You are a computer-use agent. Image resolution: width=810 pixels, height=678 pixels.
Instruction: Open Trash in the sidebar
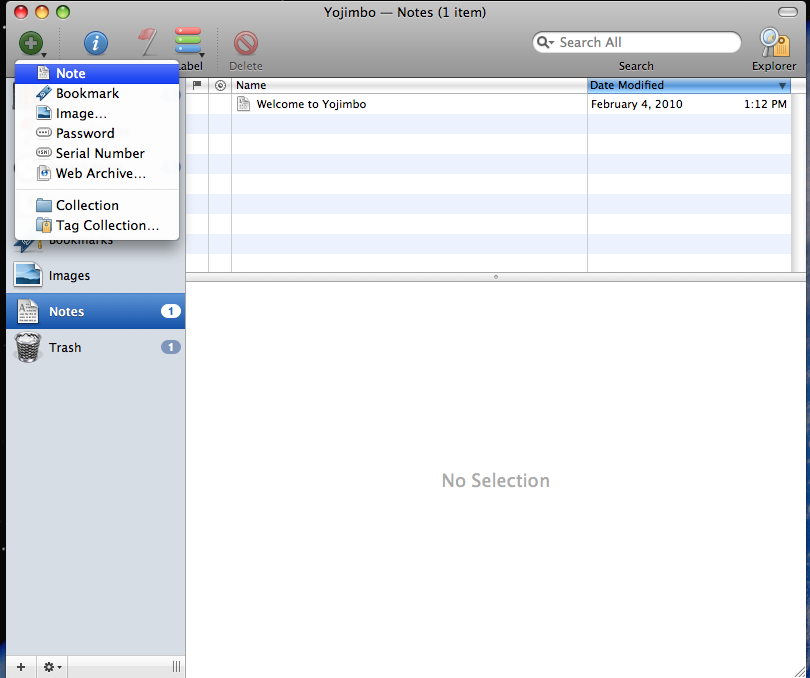pyautogui.click(x=96, y=347)
